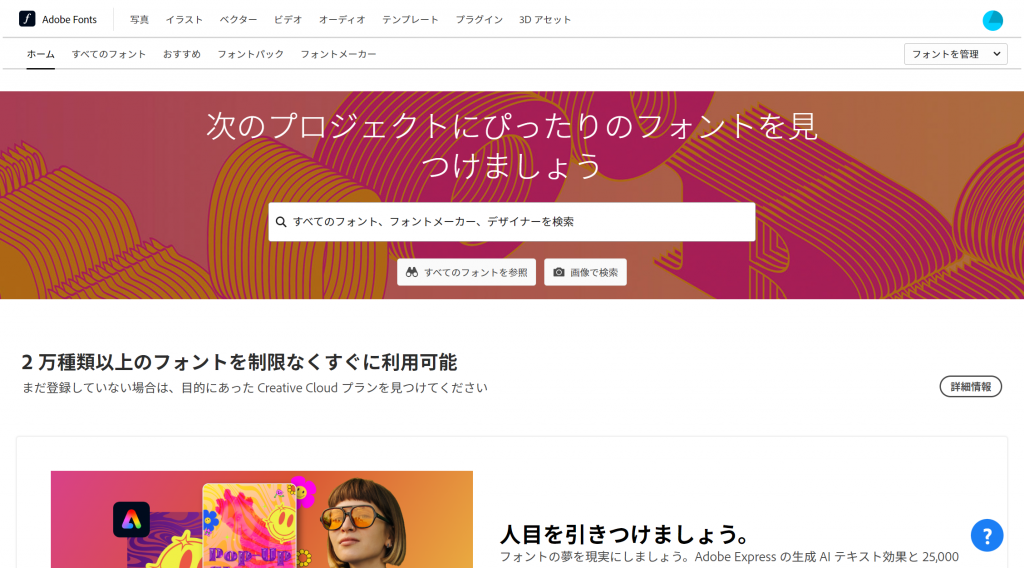Click the 人目を引きつけましょう。 heading
This screenshot has height=568, width=1024.
point(625,535)
